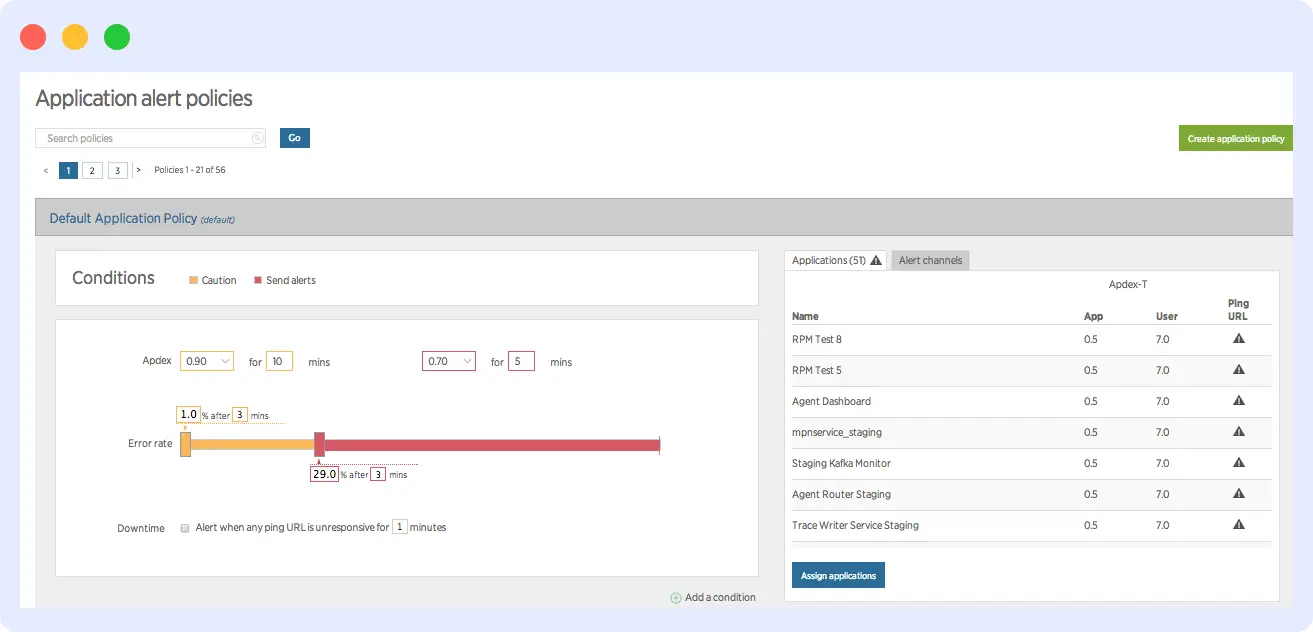Click the red Send alerts legend swatch
The width and height of the screenshot is (1313, 632).
click(x=258, y=280)
